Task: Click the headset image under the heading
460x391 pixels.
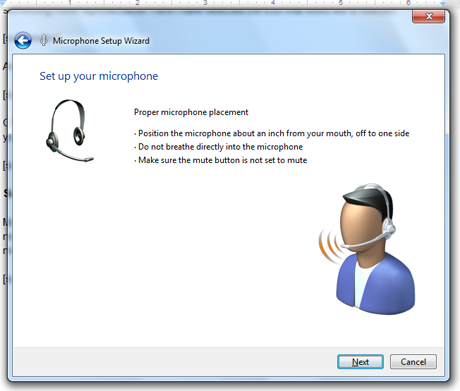Action: pyautogui.click(x=70, y=131)
